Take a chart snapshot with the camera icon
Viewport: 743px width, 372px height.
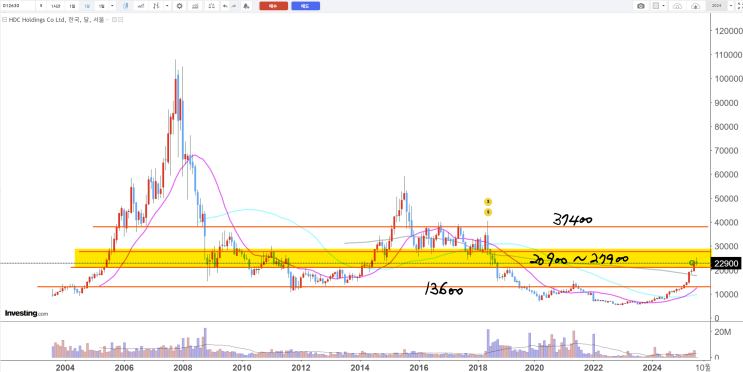641,6
